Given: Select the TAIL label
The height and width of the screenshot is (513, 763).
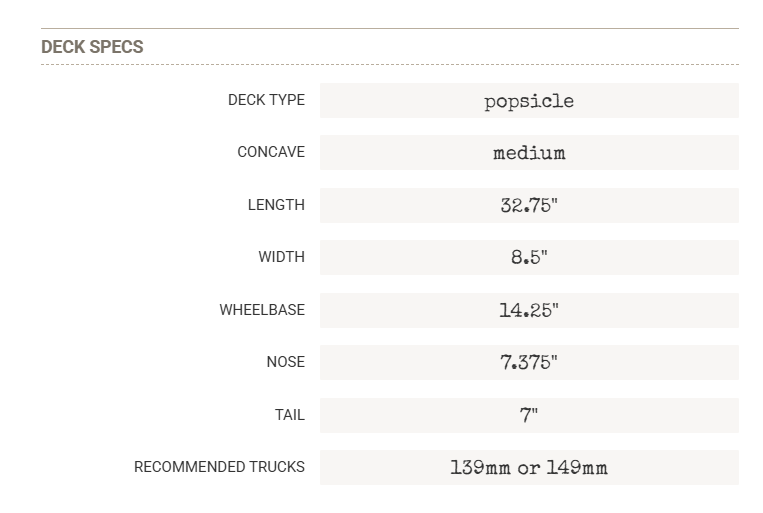Looking at the screenshot, I should tap(289, 415).
